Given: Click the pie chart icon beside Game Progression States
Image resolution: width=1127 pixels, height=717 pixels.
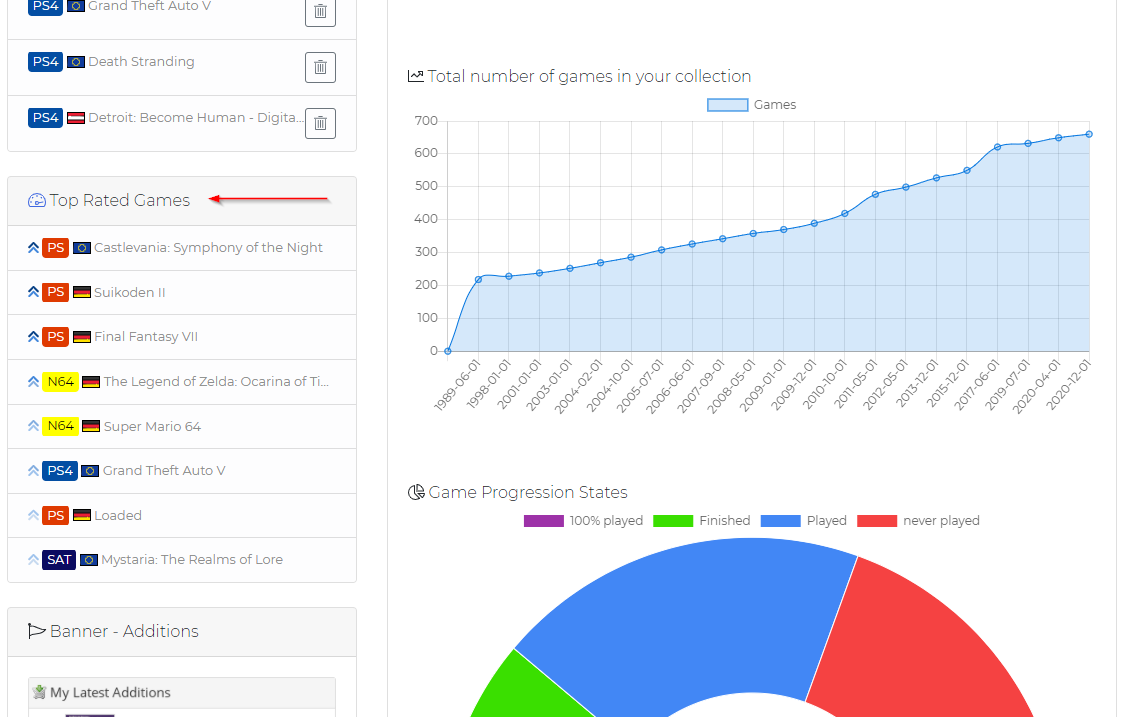Looking at the screenshot, I should point(416,492).
